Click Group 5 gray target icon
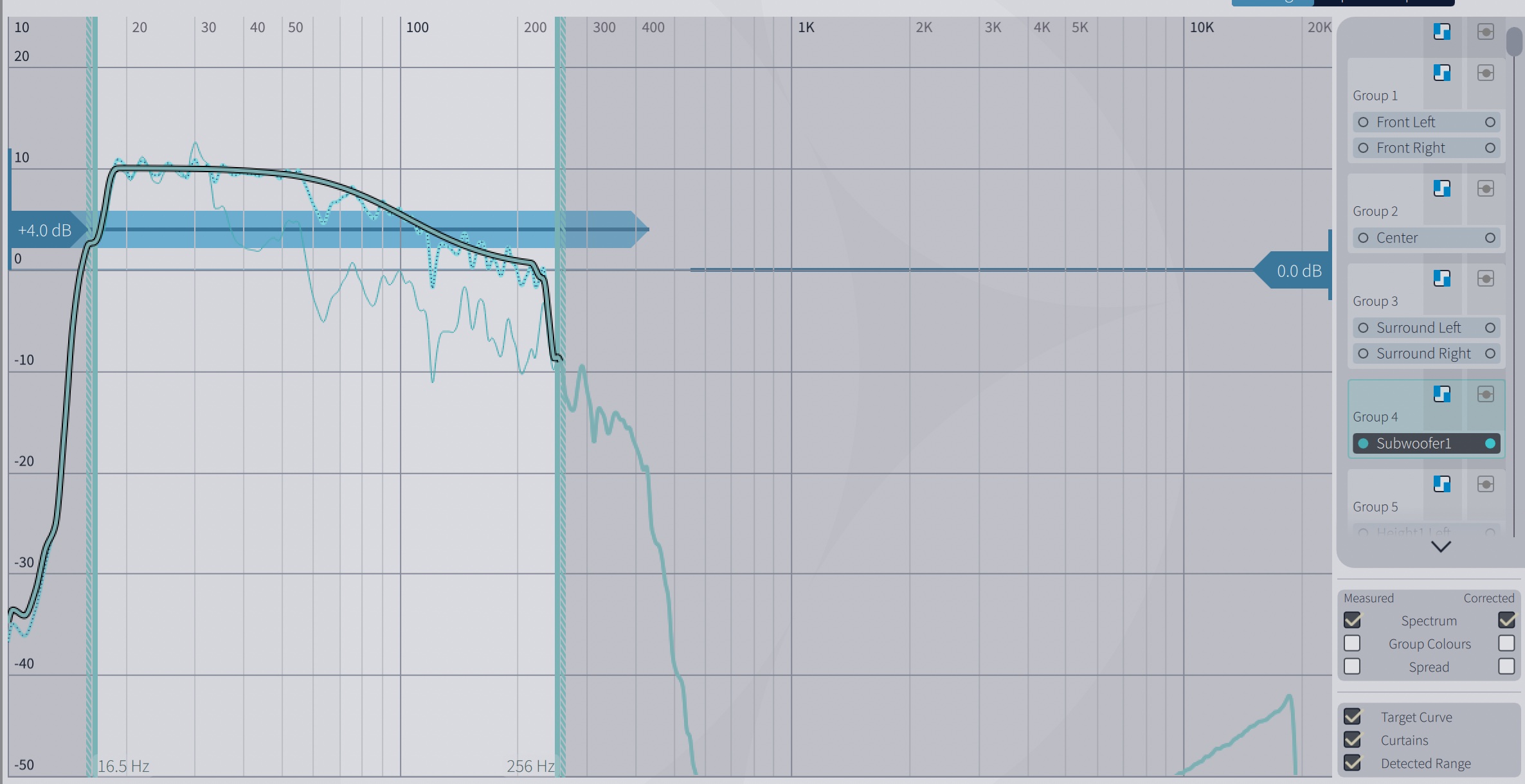 coord(1485,484)
